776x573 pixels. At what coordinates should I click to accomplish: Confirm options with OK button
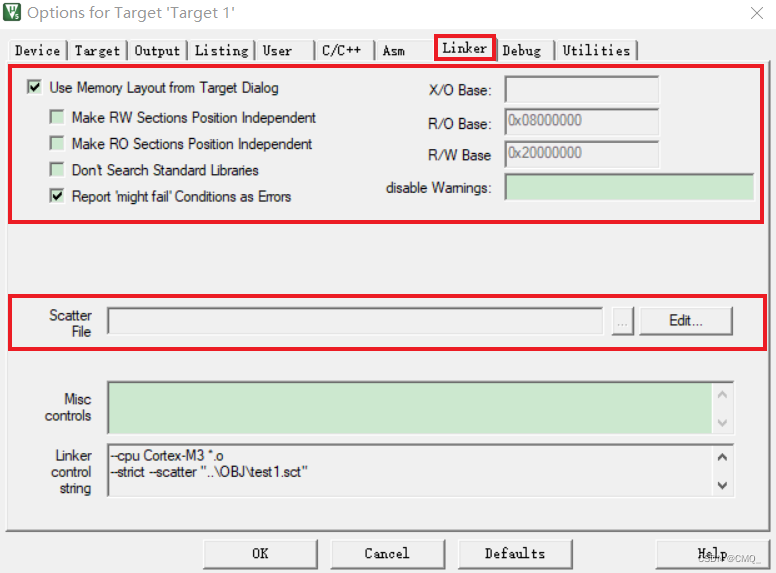[260, 554]
